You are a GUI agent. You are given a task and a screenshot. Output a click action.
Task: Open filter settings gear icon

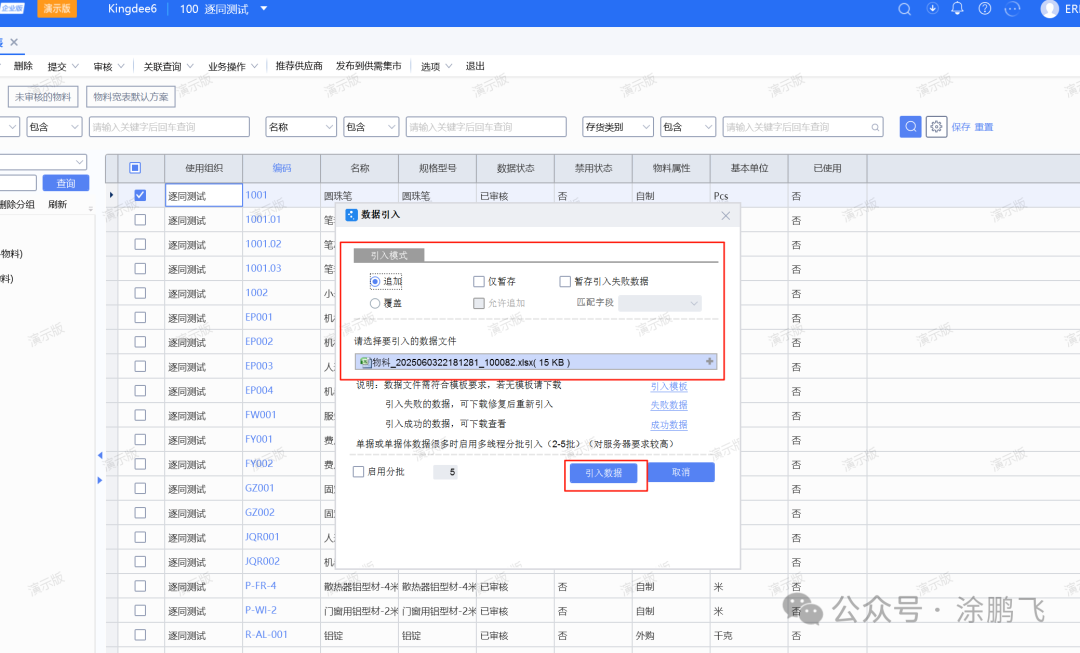click(x=936, y=127)
